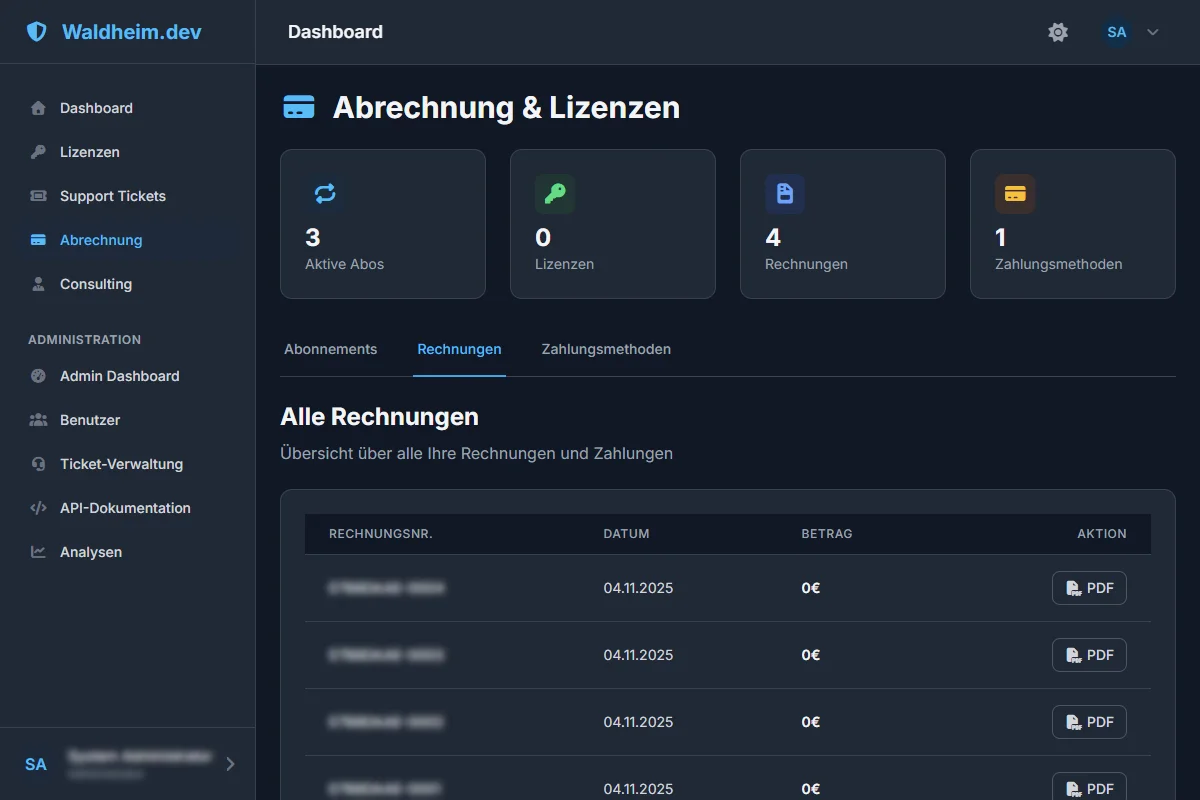Click the Waldheim.dev shield logo icon
Screen dimensions: 1200x800
click(x=37, y=32)
